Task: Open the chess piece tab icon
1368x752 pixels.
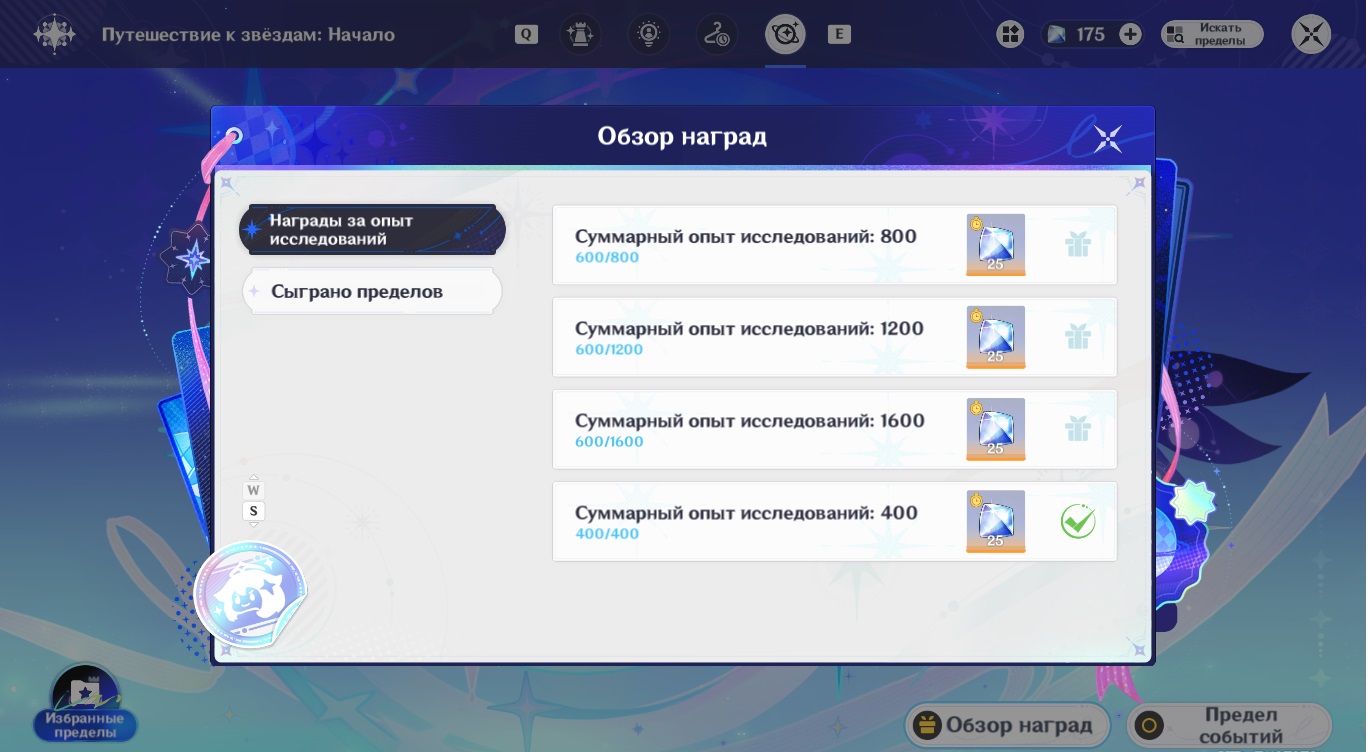Action: click(x=580, y=34)
